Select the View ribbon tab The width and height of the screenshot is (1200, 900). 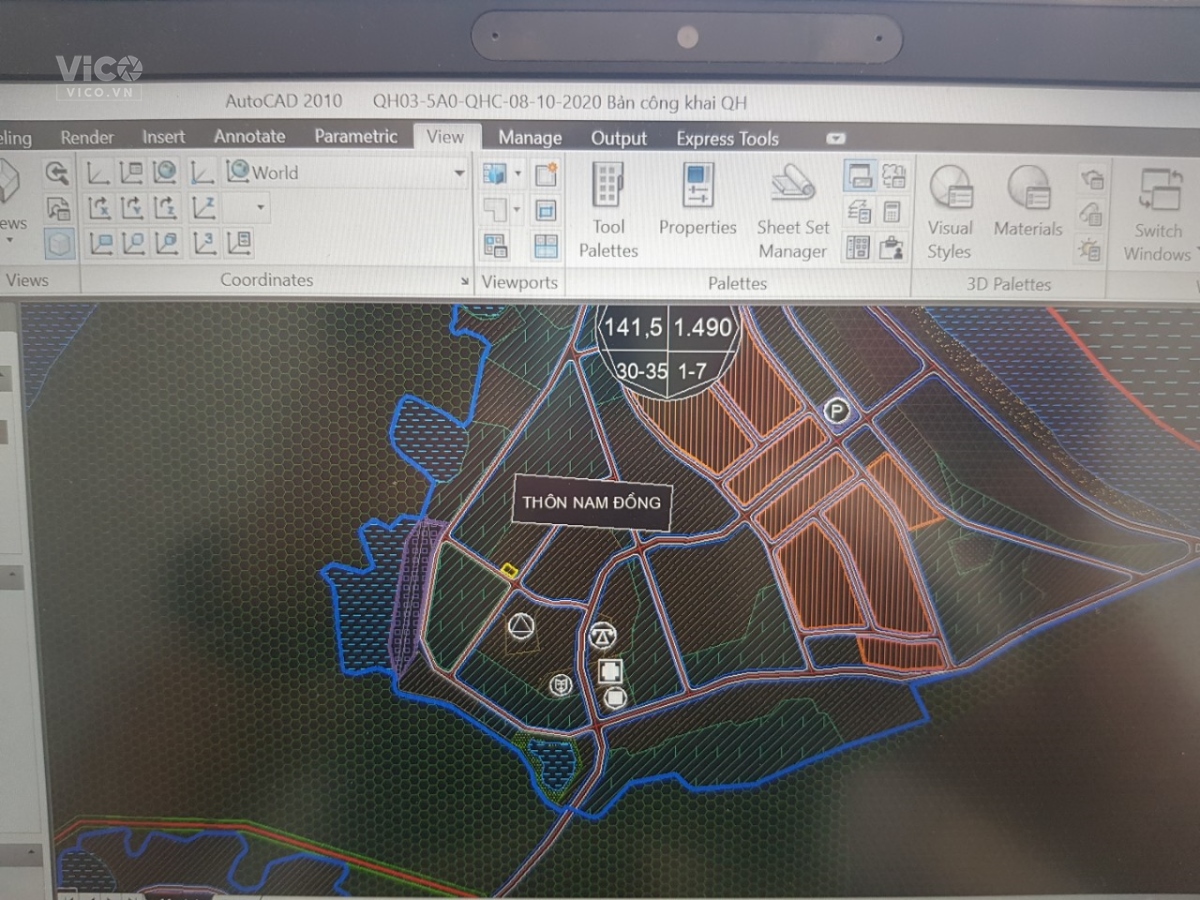point(445,137)
